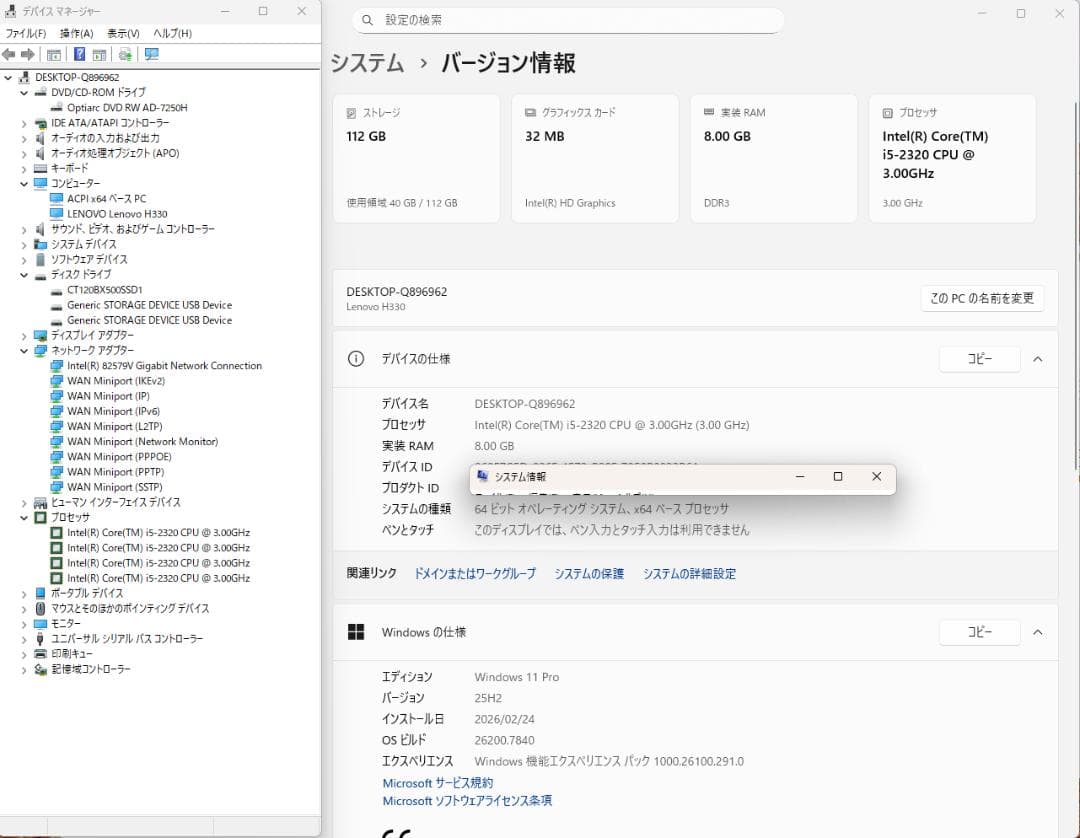Click この PC の名前を変更 button
This screenshot has height=838, width=1080.
[982, 298]
